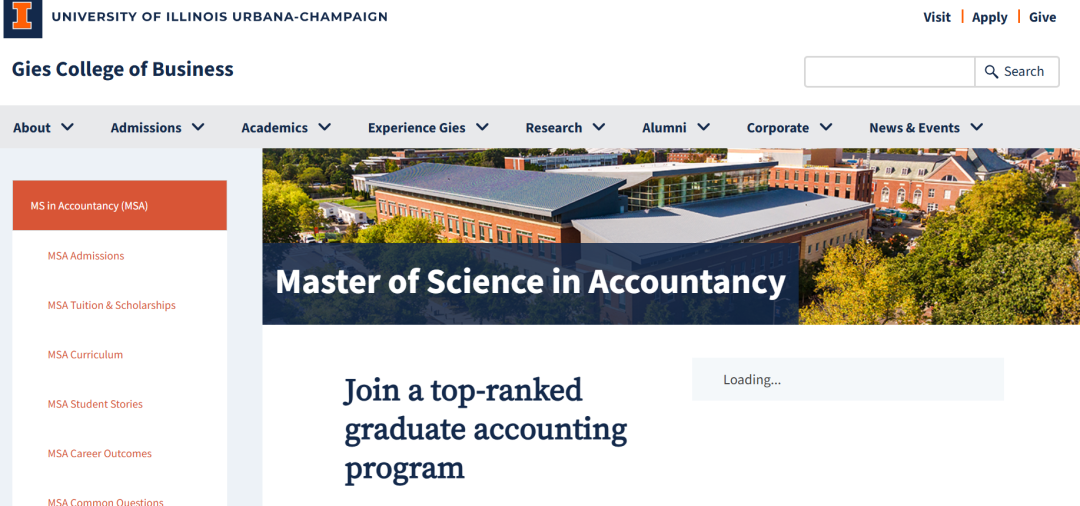Open the Experience Gies chevron
The height and width of the screenshot is (506, 1080).
pos(482,127)
